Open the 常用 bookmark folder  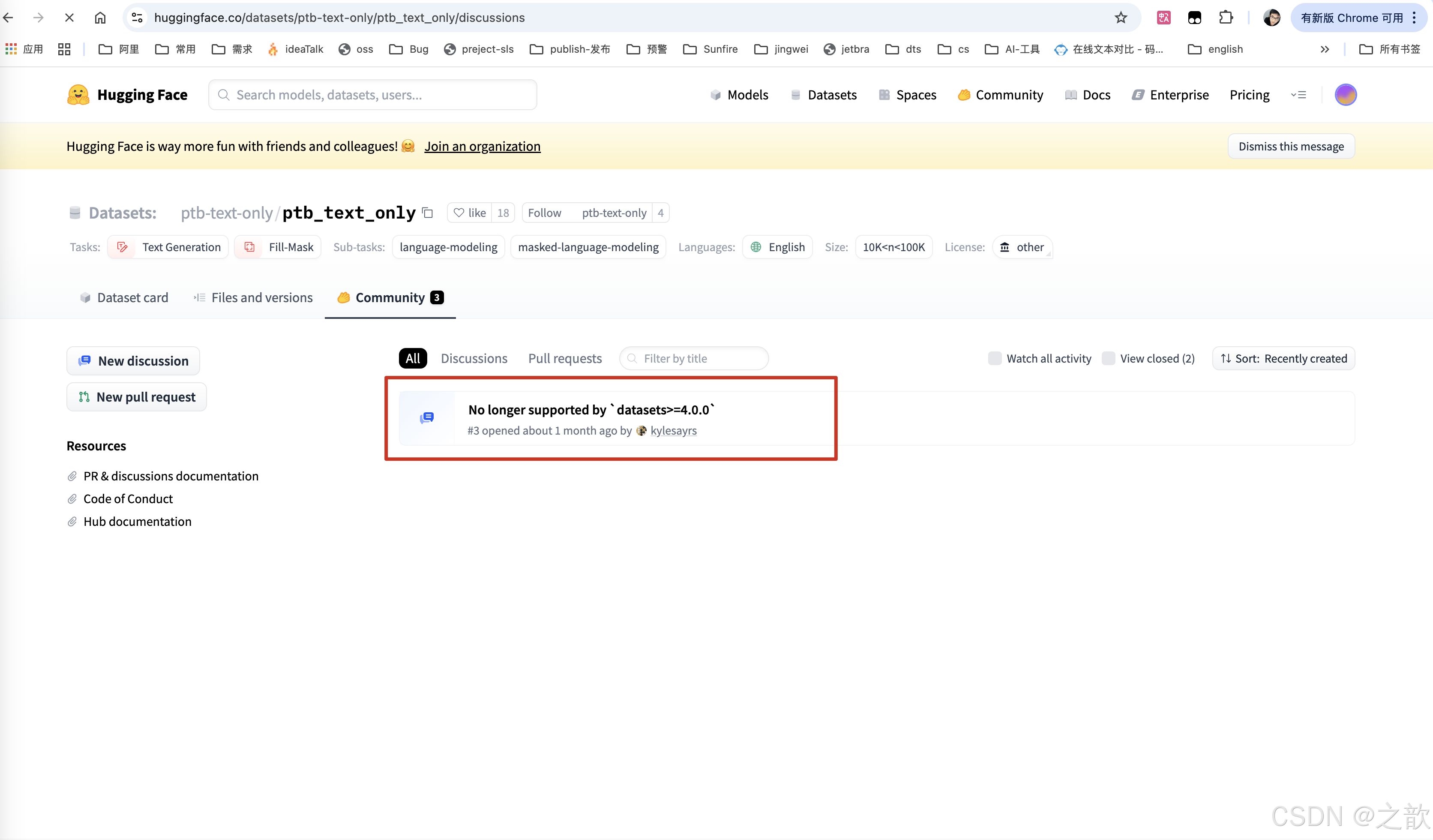tap(175, 49)
